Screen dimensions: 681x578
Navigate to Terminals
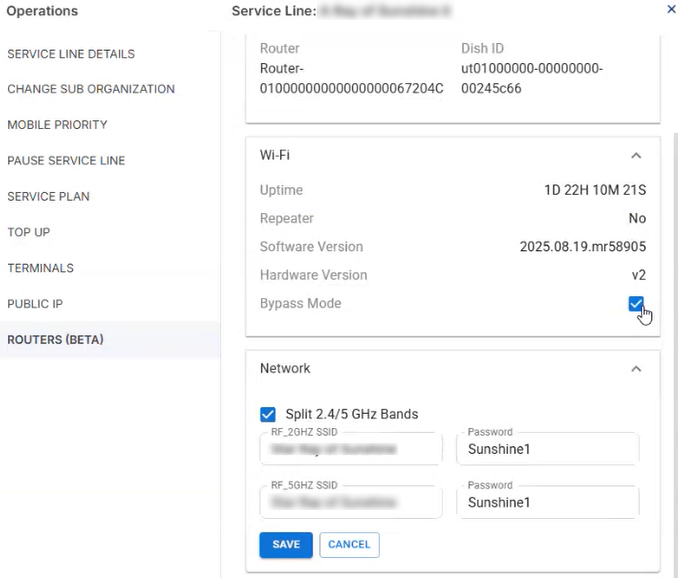[41, 268]
